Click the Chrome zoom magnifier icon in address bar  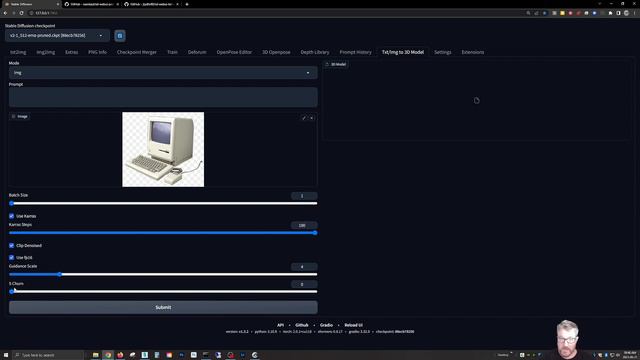pyautogui.click(x=528, y=13)
